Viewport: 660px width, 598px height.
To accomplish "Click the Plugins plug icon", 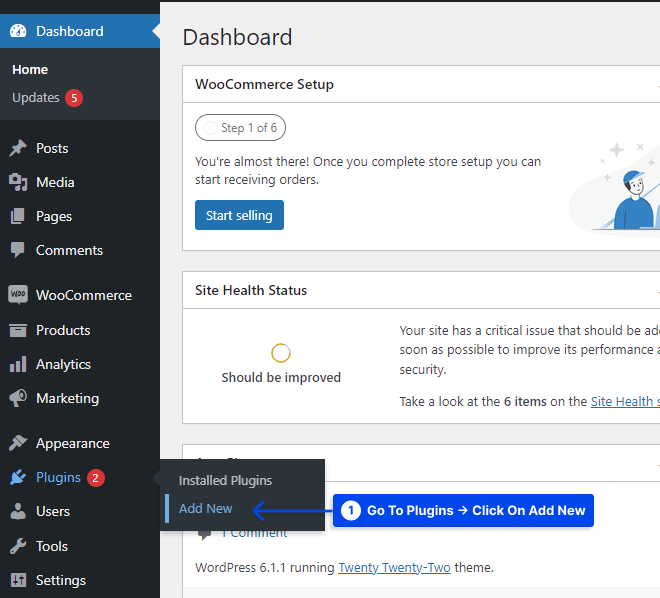I will (18, 477).
